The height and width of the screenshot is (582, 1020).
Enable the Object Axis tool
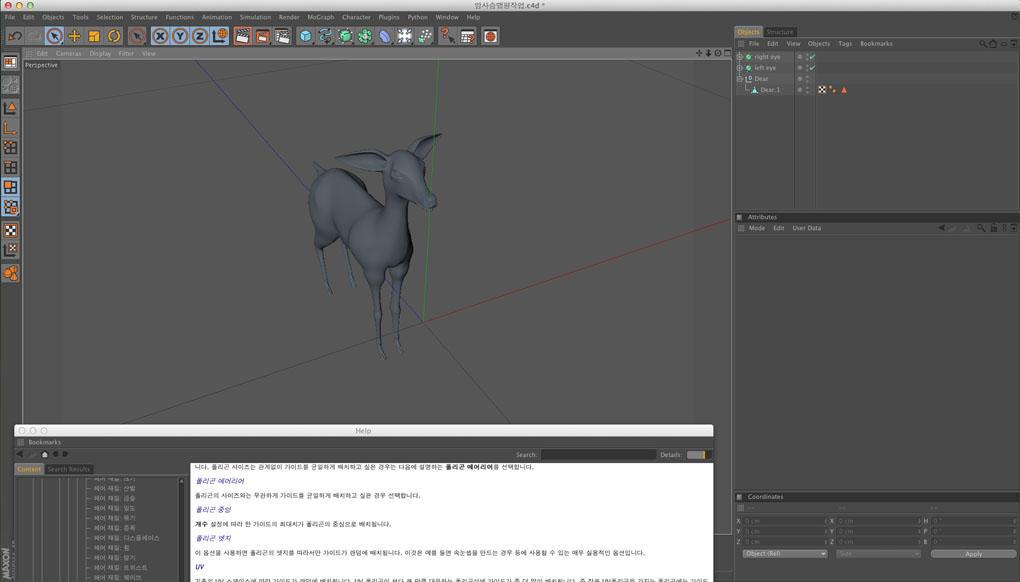point(10,128)
